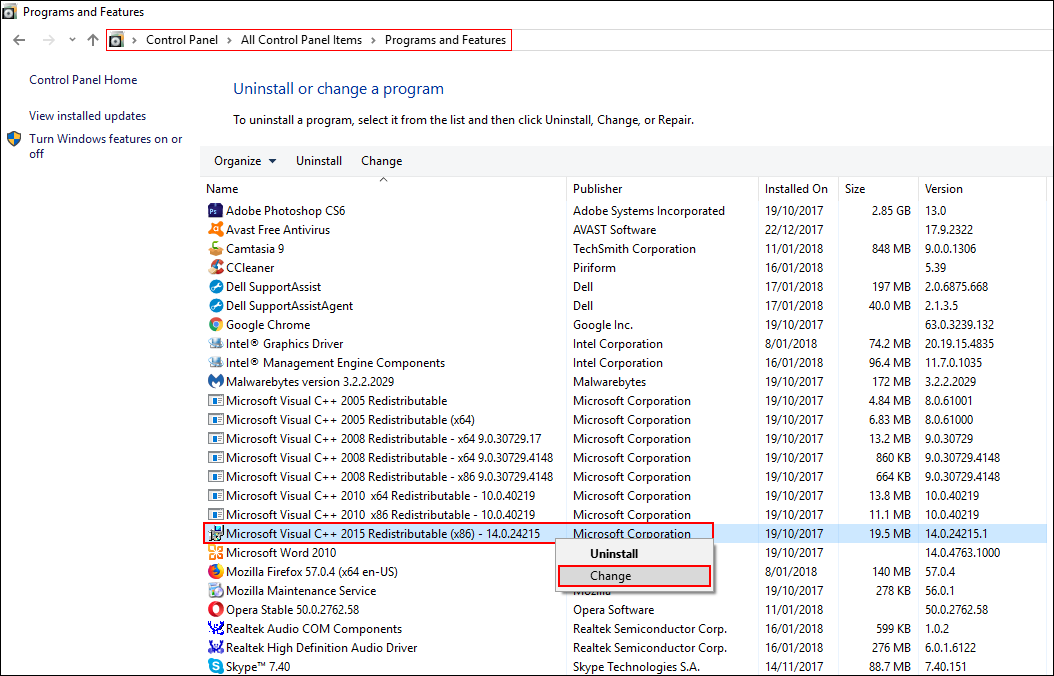The width and height of the screenshot is (1054, 676).
Task: Expand the chevron after Control Panel breadcrumb
Action: pyautogui.click(x=229, y=40)
